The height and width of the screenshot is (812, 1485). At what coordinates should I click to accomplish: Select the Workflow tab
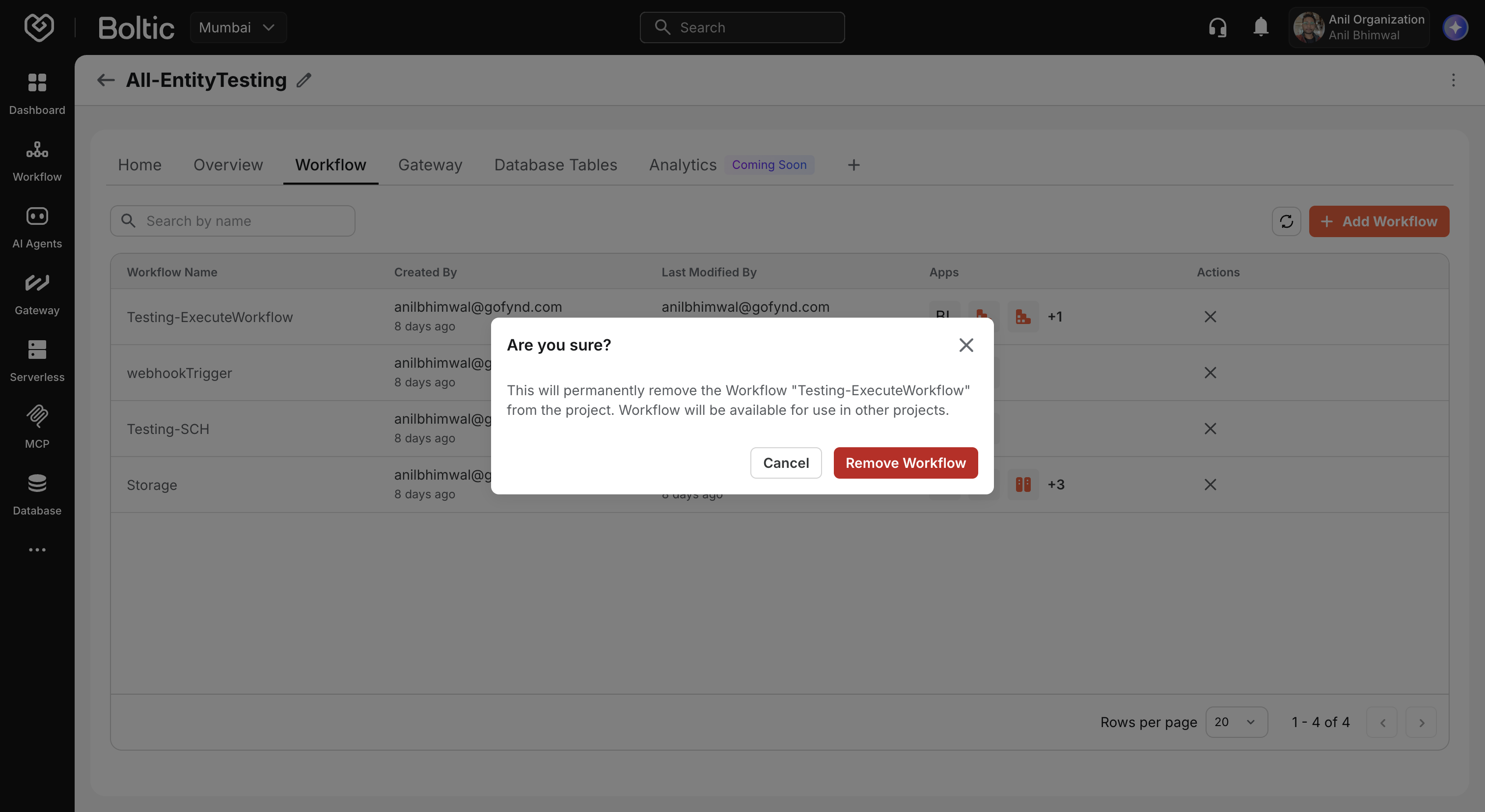[x=330, y=165]
